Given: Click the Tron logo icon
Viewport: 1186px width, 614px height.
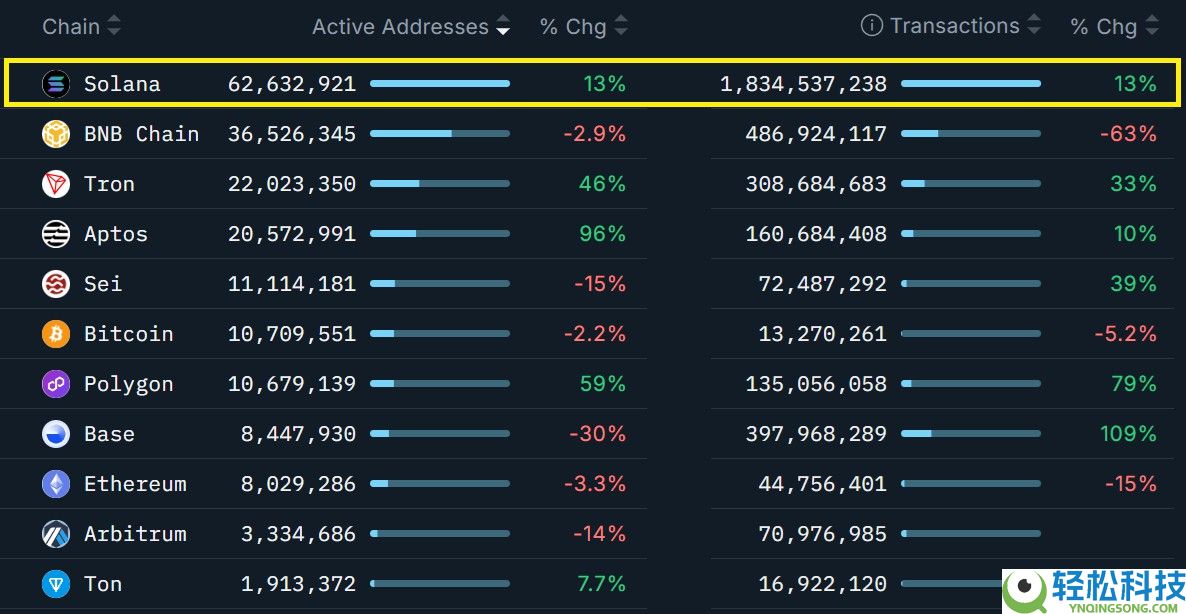Looking at the screenshot, I should click(56, 184).
